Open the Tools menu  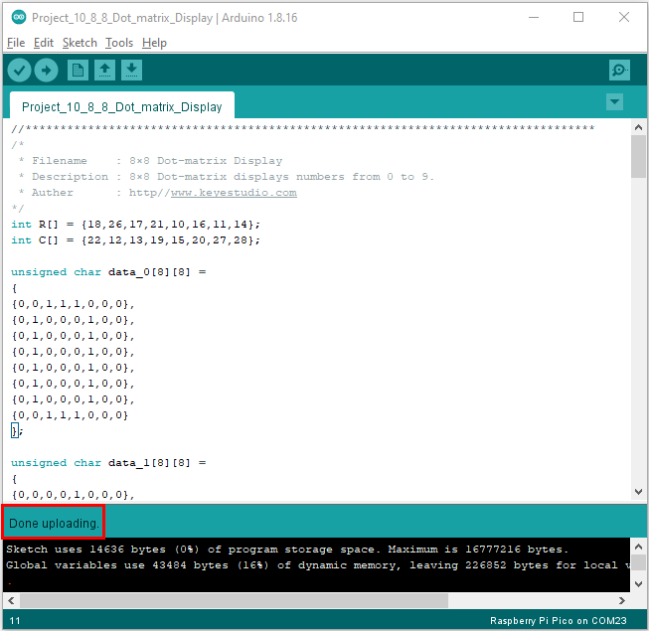[119, 43]
